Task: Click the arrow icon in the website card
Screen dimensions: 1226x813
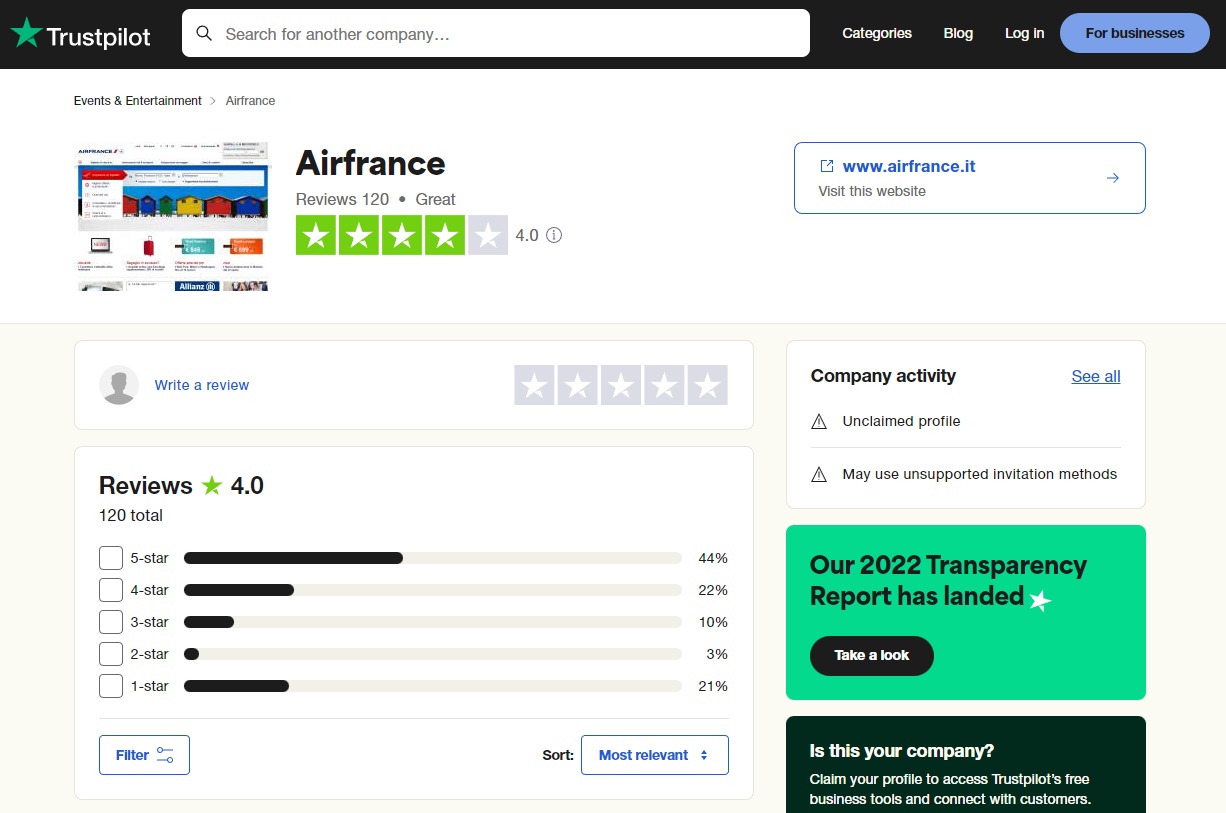Action: [x=1113, y=178]
